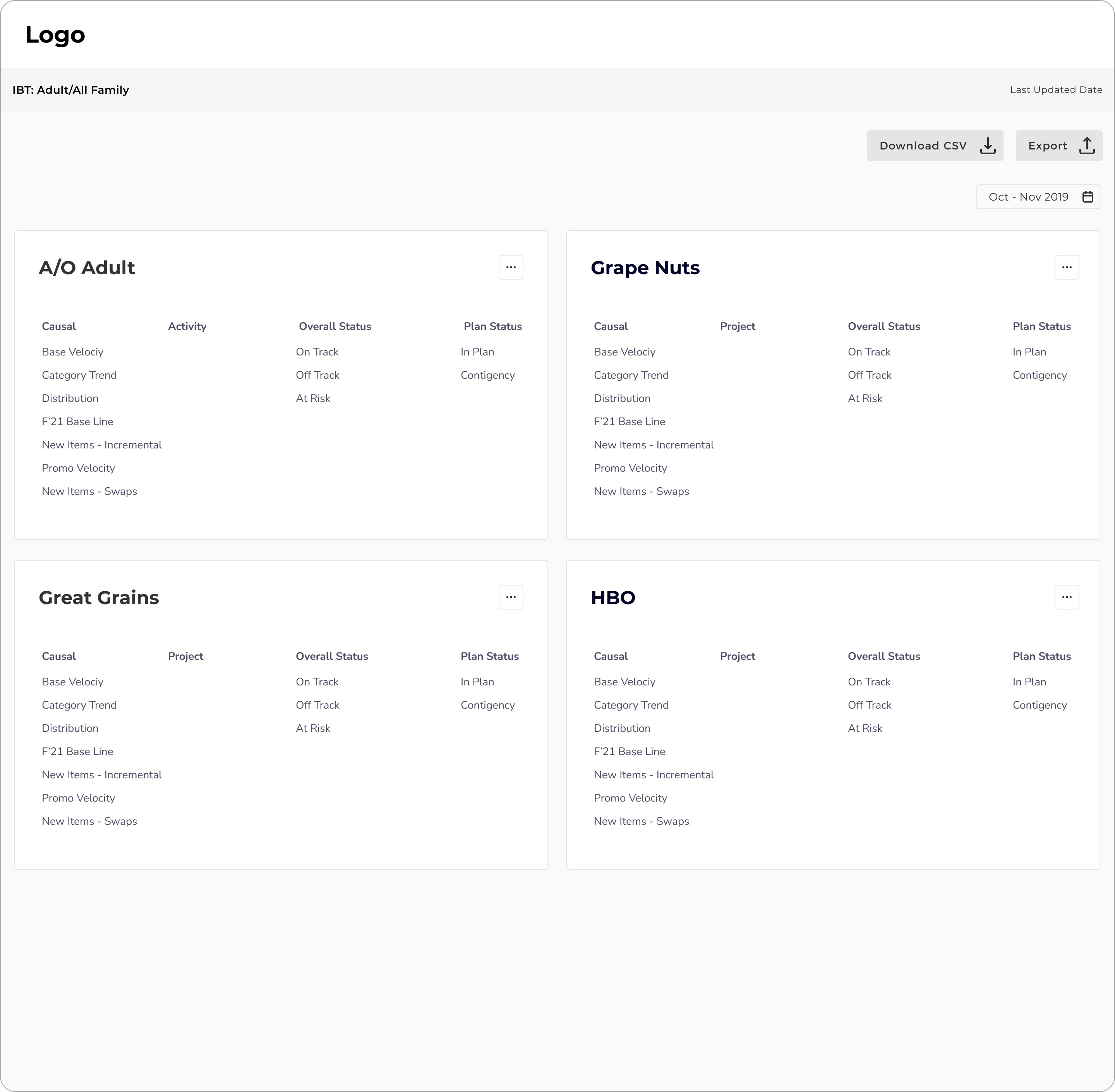Click the export upload arrow icon
Screen dimensions: 1115x1092
pos(1086,146)
